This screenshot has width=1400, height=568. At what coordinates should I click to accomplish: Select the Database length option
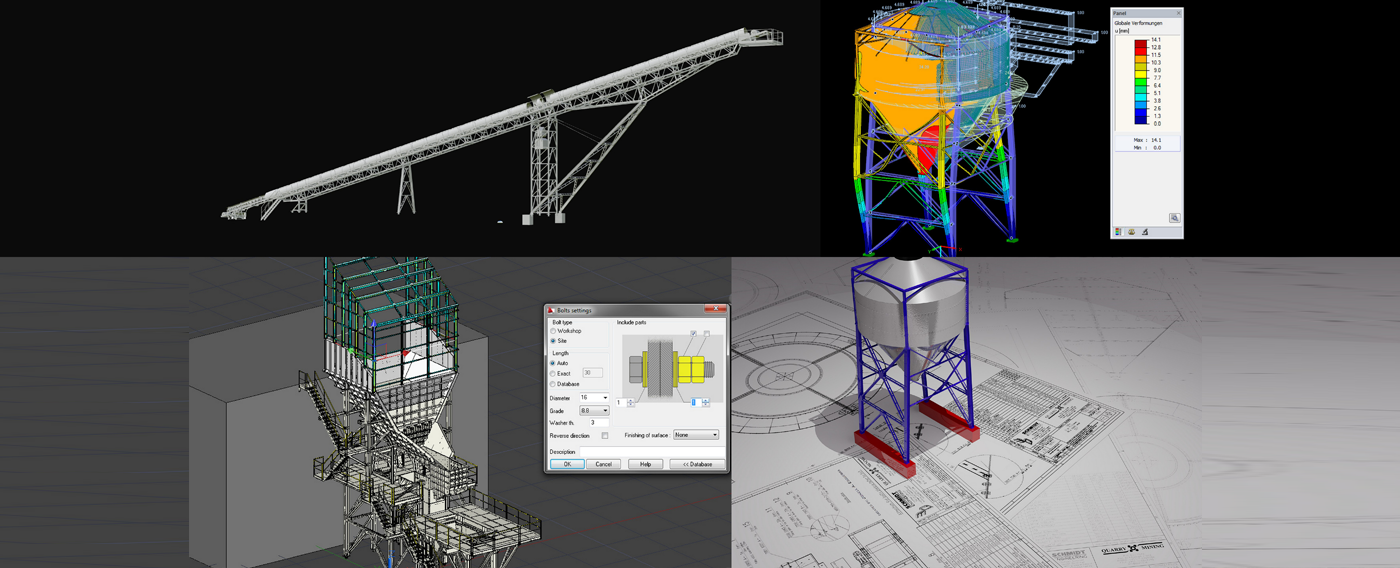coord(554,384)
